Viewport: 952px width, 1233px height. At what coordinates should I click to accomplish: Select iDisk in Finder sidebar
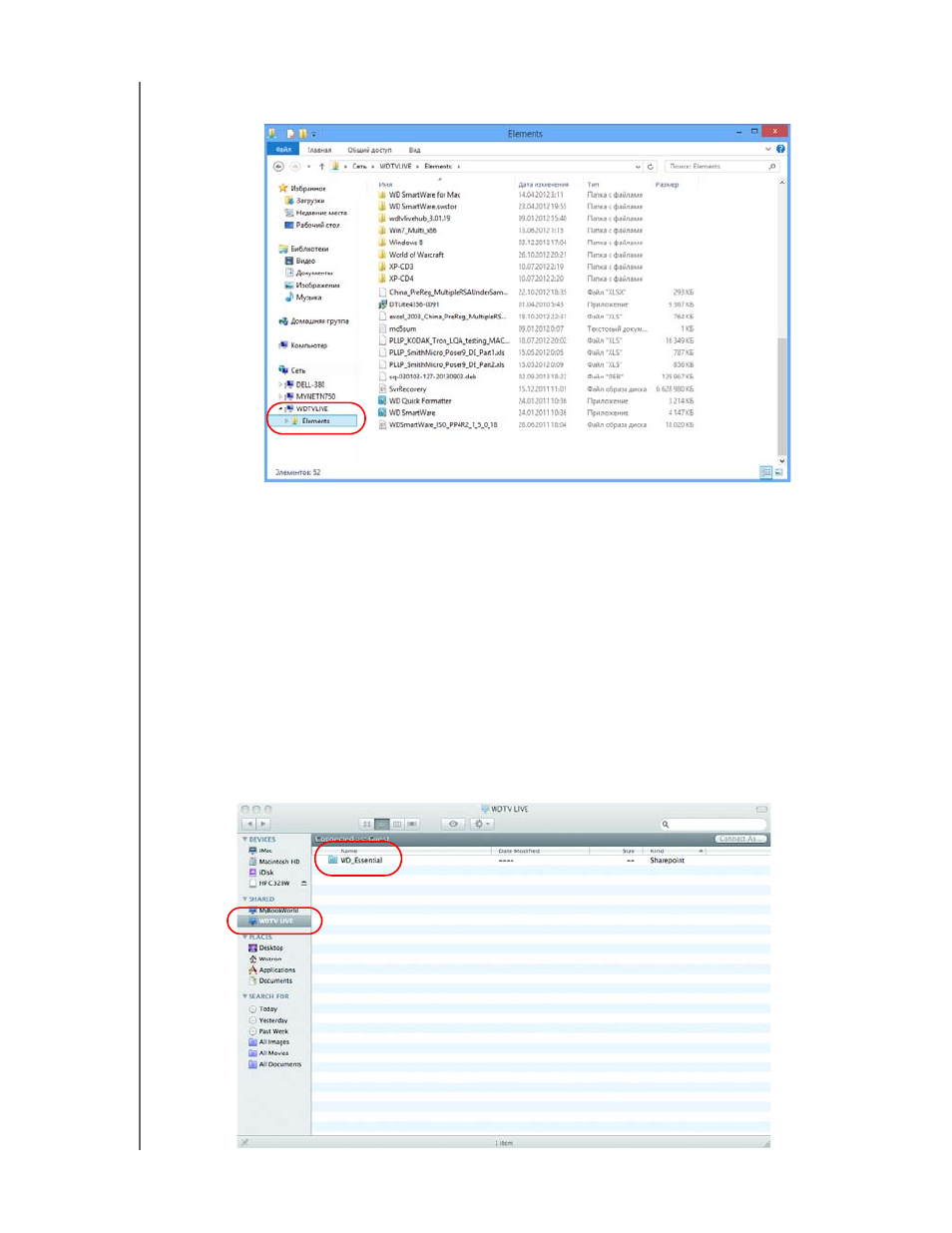[261, 873]
